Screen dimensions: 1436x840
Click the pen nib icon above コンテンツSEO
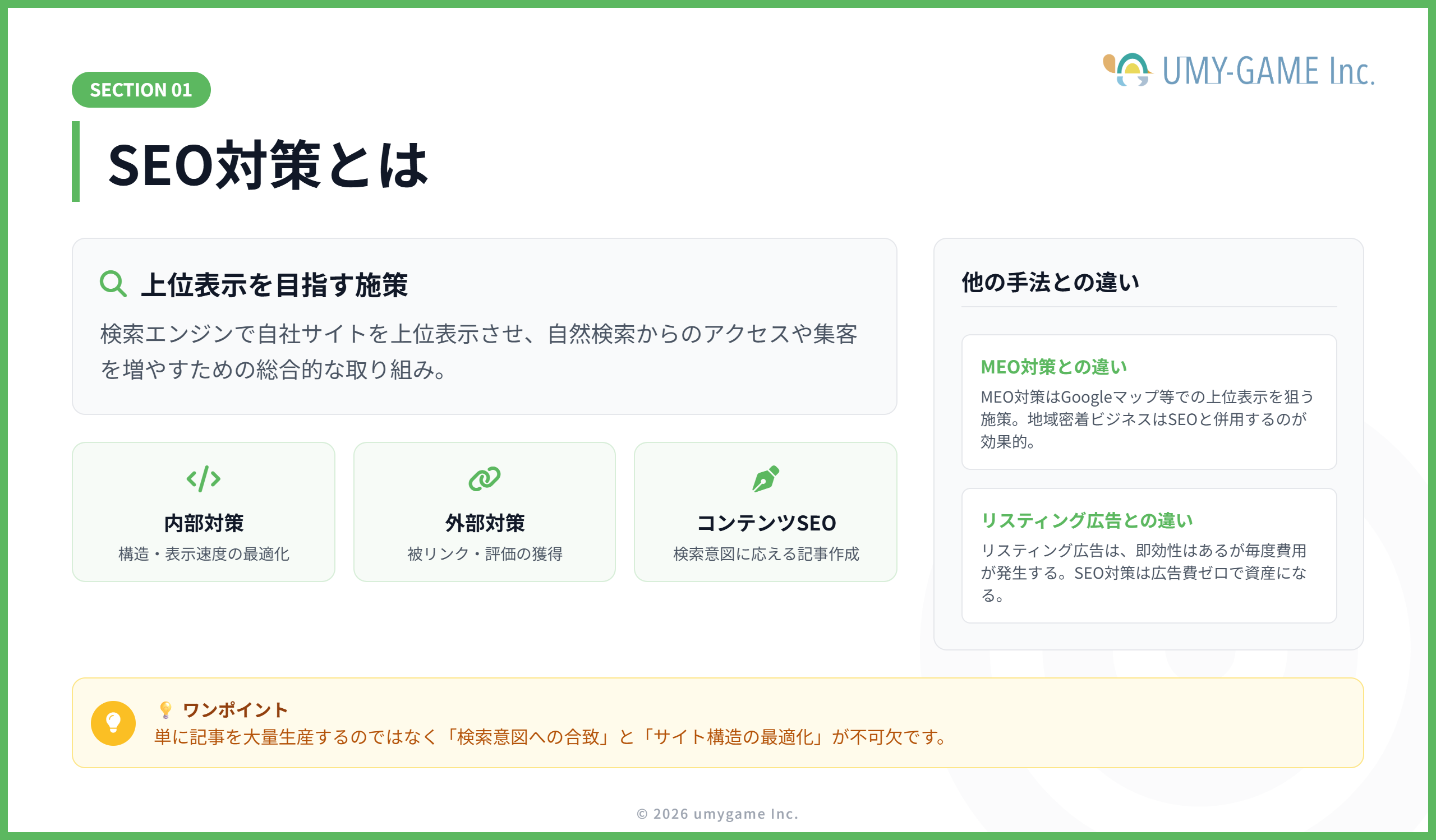tap(765, 478)
